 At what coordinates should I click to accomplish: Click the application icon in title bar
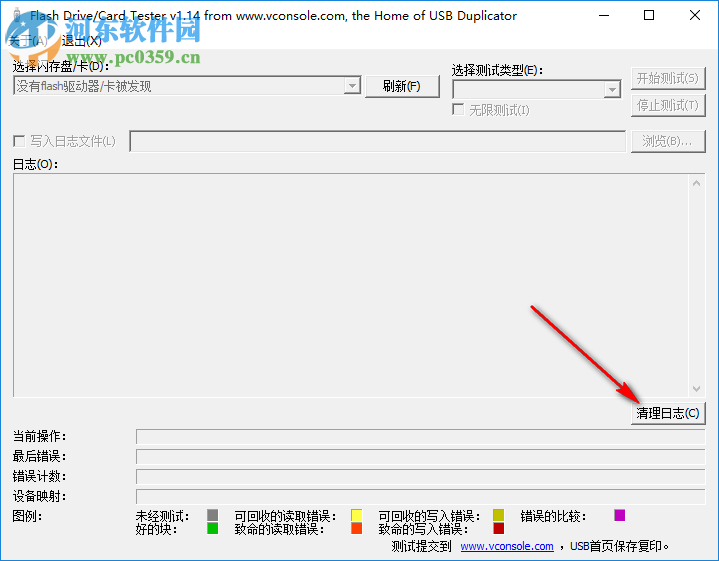tap(17, 16)
